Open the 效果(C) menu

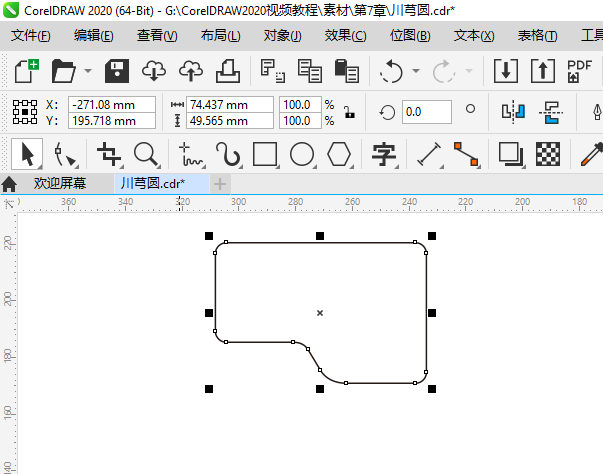coord(345,36)
